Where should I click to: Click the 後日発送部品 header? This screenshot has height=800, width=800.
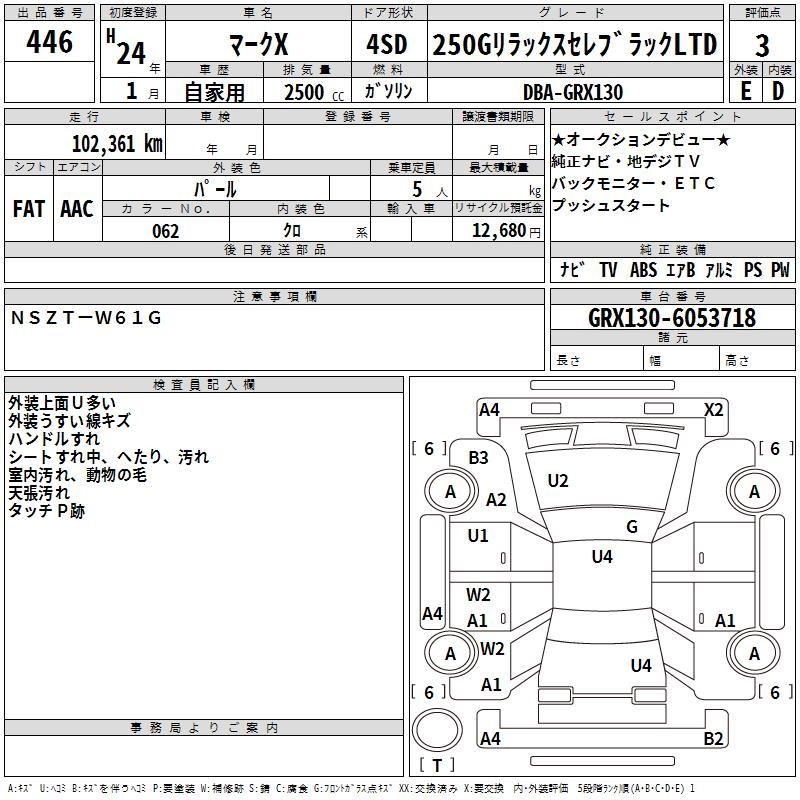point(274,249)
